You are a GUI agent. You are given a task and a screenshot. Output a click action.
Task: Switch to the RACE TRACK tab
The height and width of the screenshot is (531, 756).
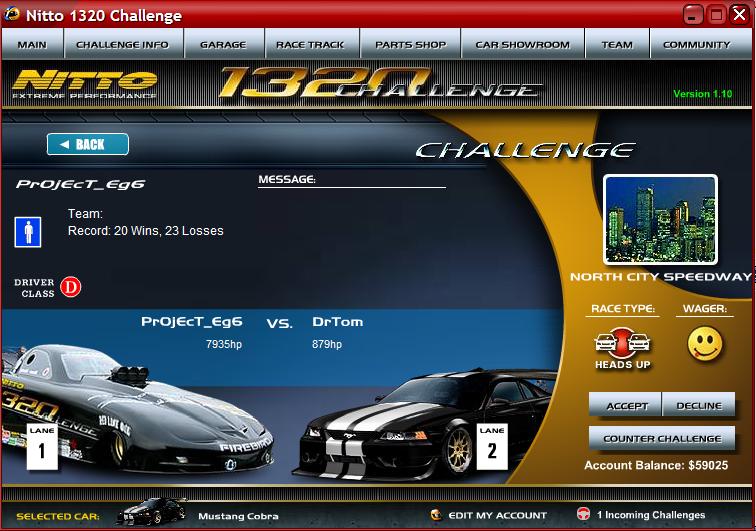pyautogui.click(x=311, y=44)
